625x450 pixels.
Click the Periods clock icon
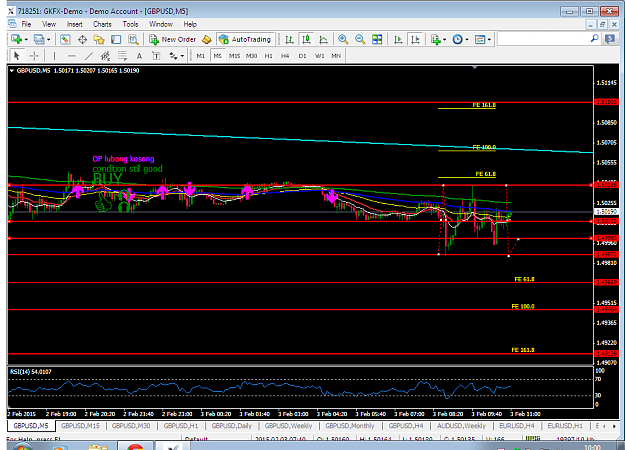[458, 39]
